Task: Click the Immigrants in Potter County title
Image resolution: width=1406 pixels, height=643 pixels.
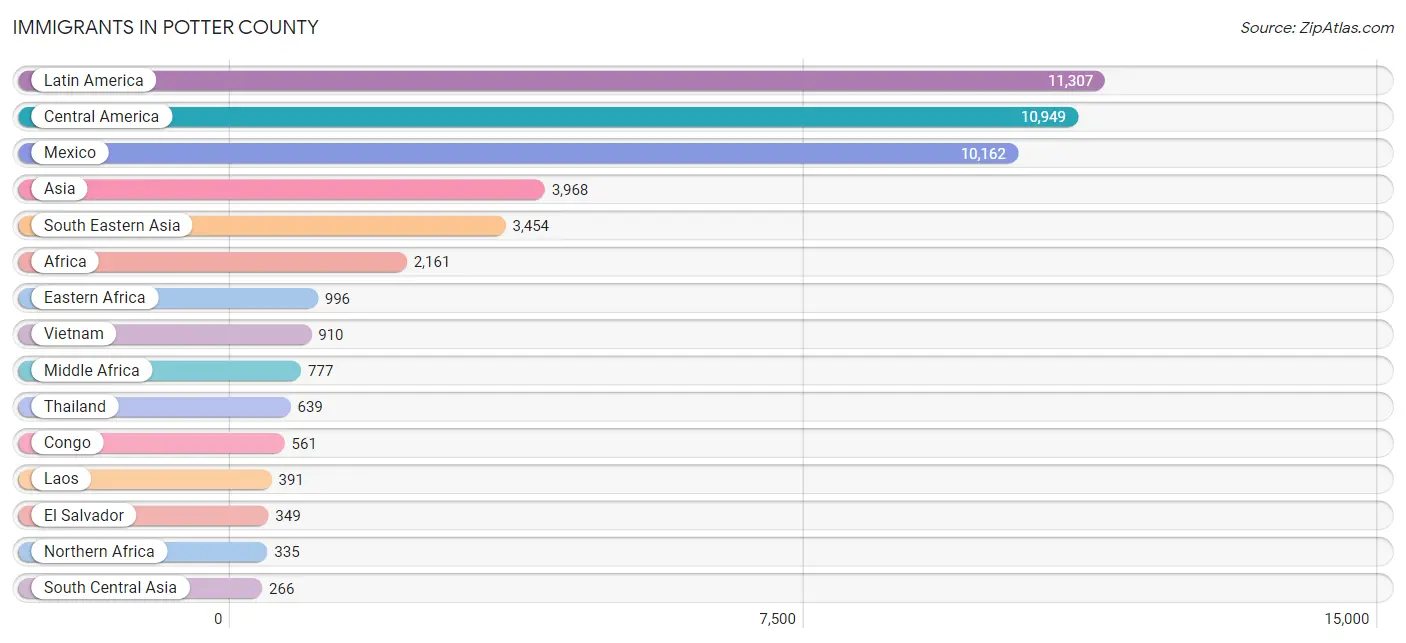Action: (x=166, y=28)
